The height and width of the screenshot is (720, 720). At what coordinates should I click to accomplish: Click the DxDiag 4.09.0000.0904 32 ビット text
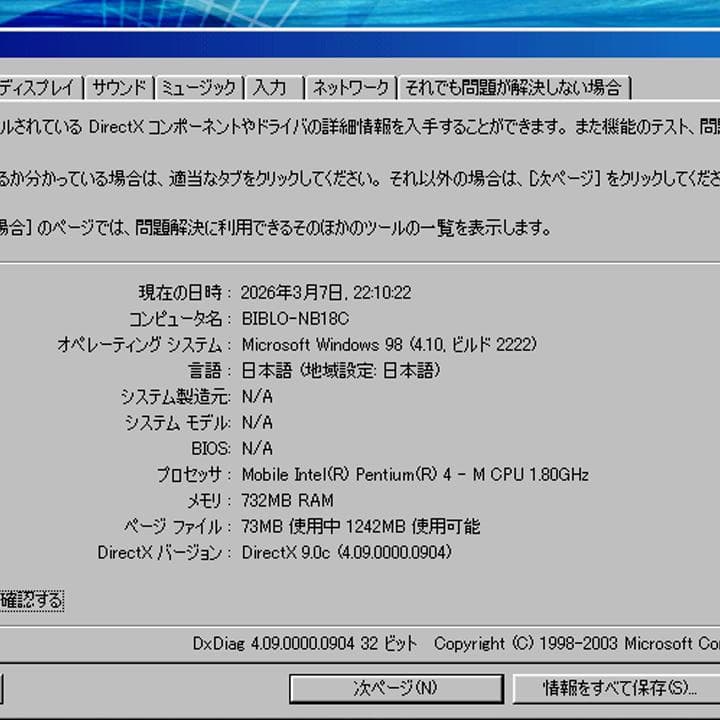(x=305, y=644)
